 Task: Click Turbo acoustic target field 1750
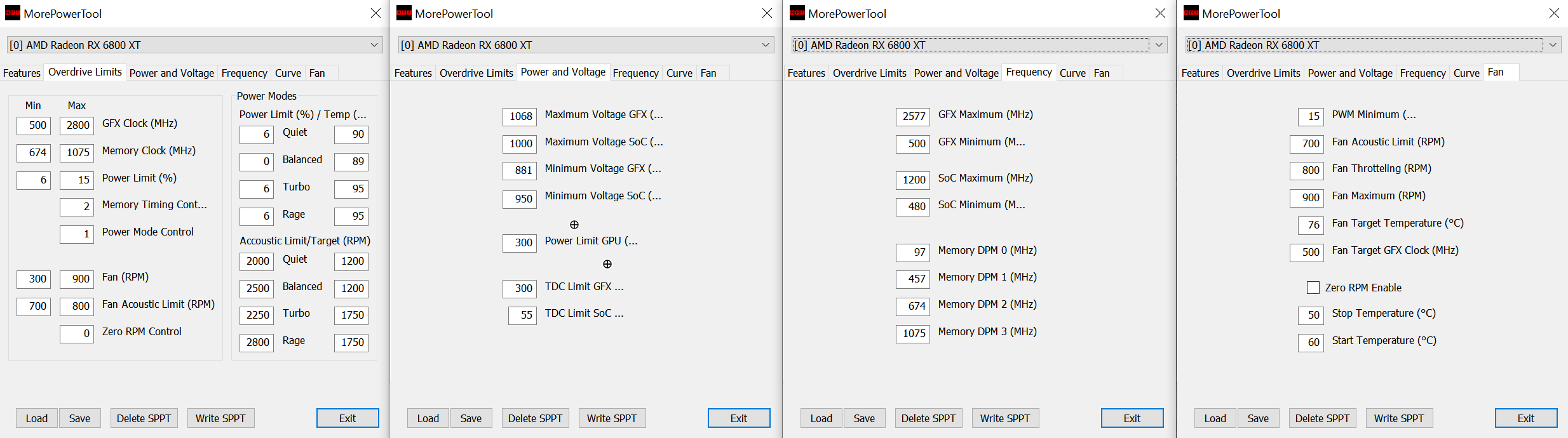click(x=351, y=315)
